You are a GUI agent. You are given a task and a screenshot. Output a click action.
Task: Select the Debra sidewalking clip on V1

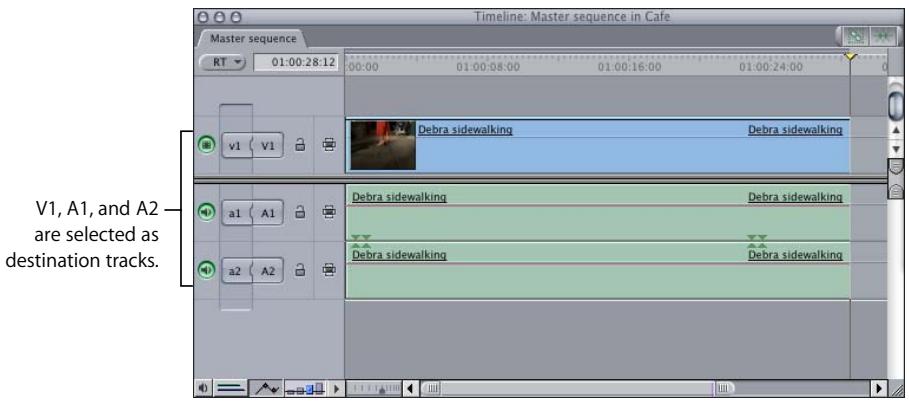pyautogui.click(x=598, y=146)
